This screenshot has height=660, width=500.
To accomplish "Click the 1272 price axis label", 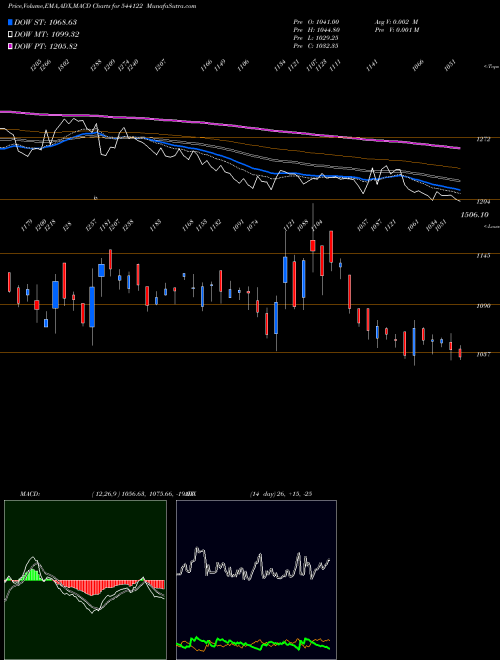I will coord(483,139).
